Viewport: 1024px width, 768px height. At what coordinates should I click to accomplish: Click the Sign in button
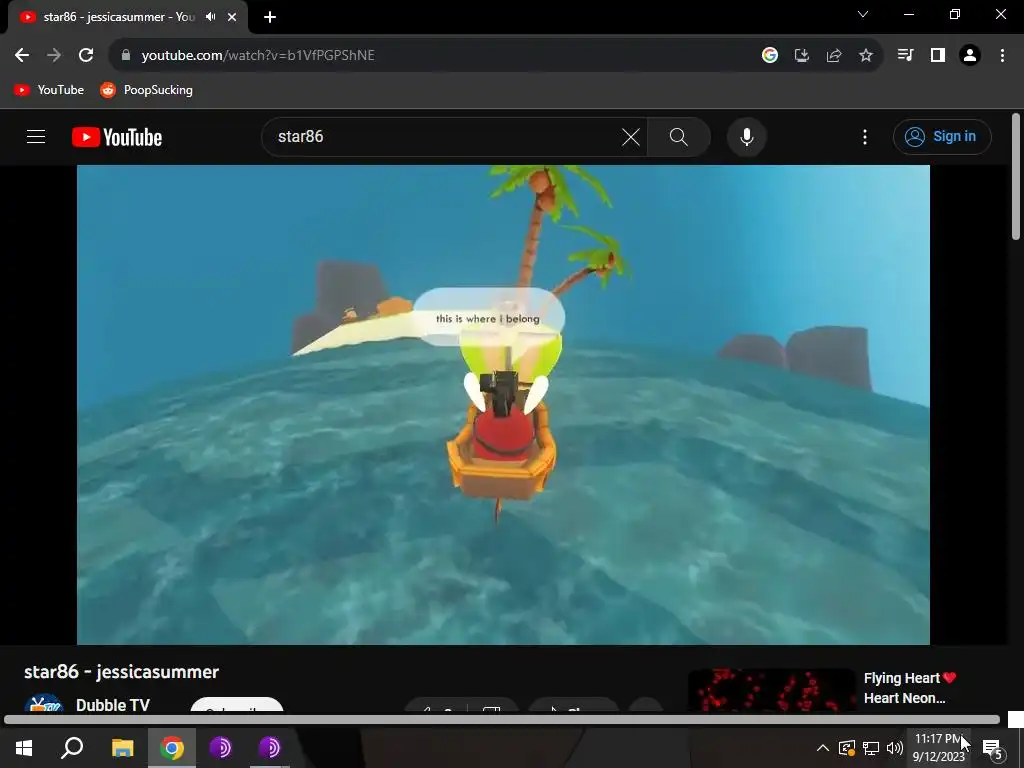pyautogui.click(x=942, y=137)
